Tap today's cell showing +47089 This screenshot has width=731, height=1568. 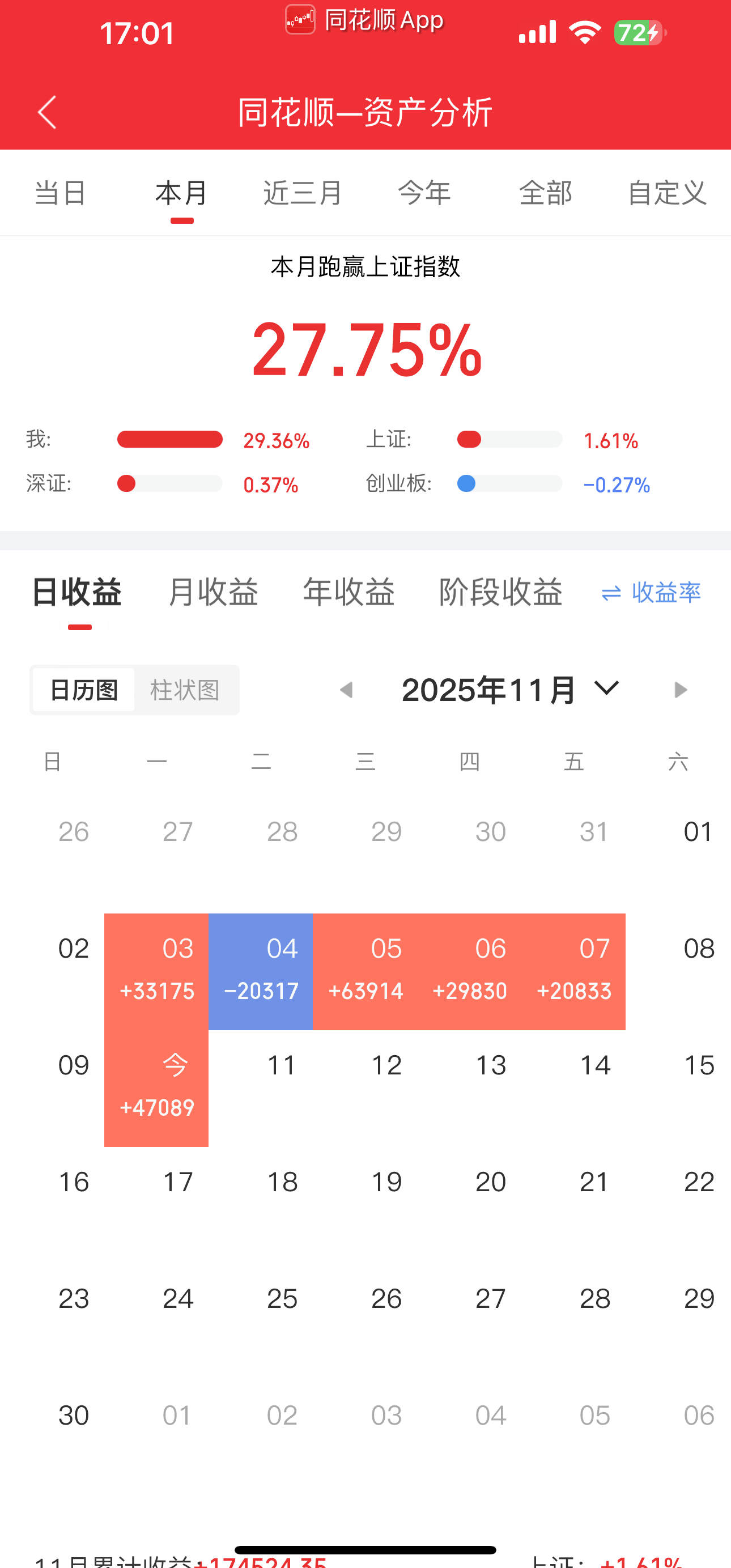156,1089
